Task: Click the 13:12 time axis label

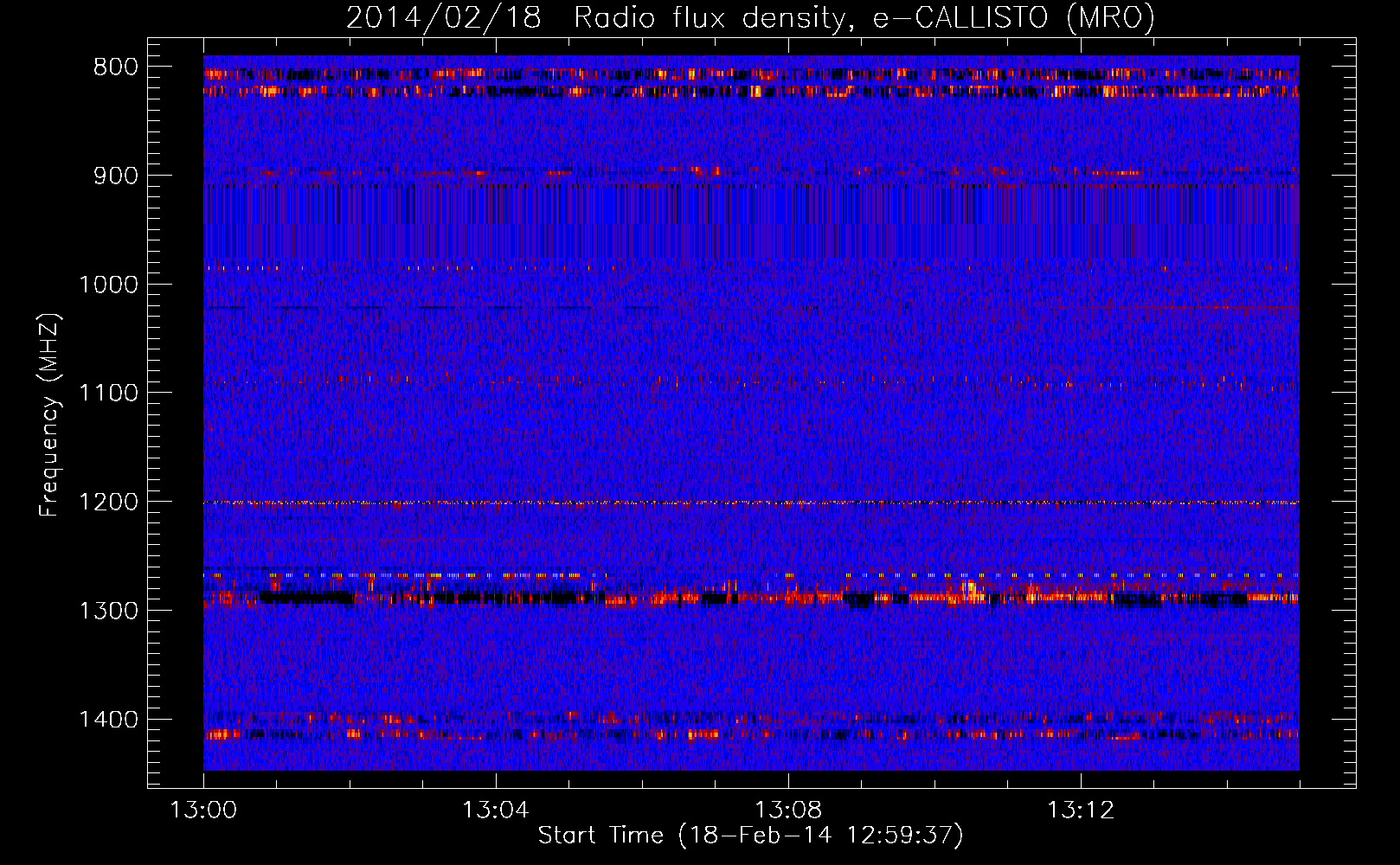Action: [1081, 811]
